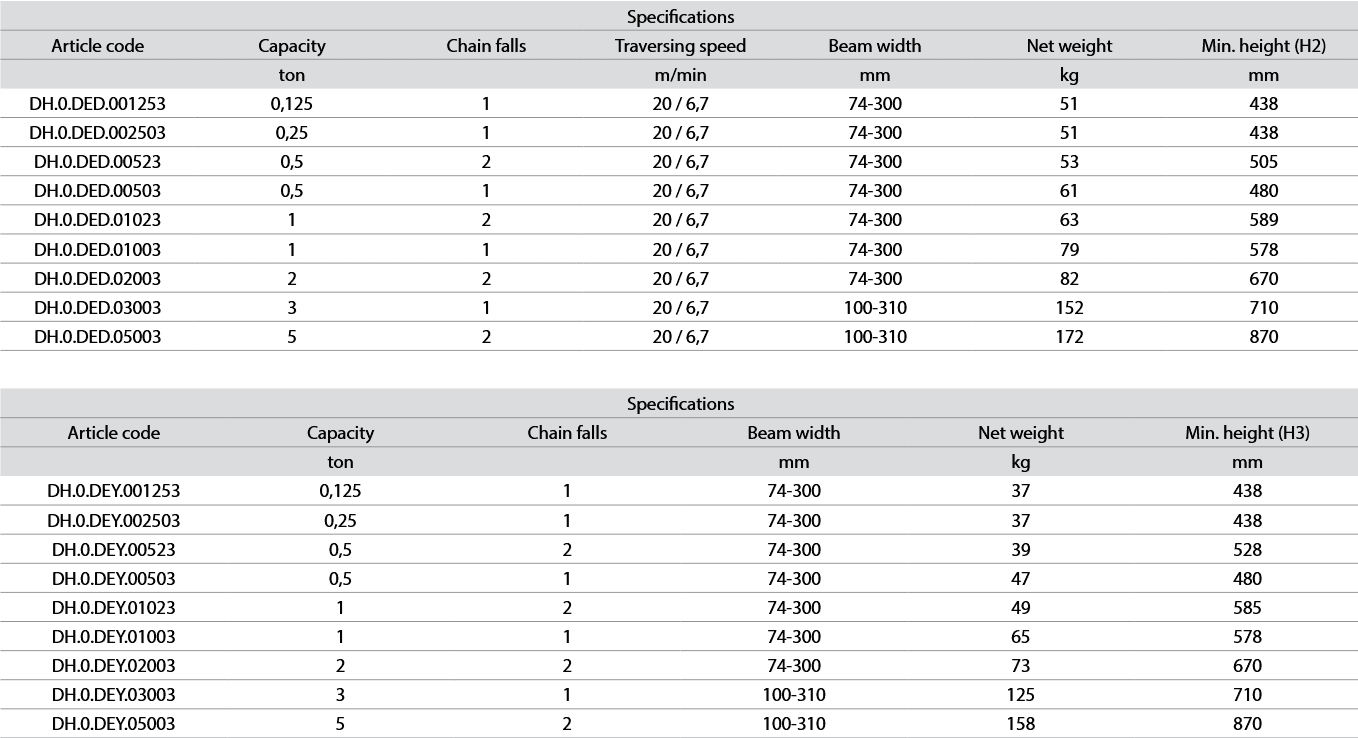Click the net weight value 152

pos(1069,308)
